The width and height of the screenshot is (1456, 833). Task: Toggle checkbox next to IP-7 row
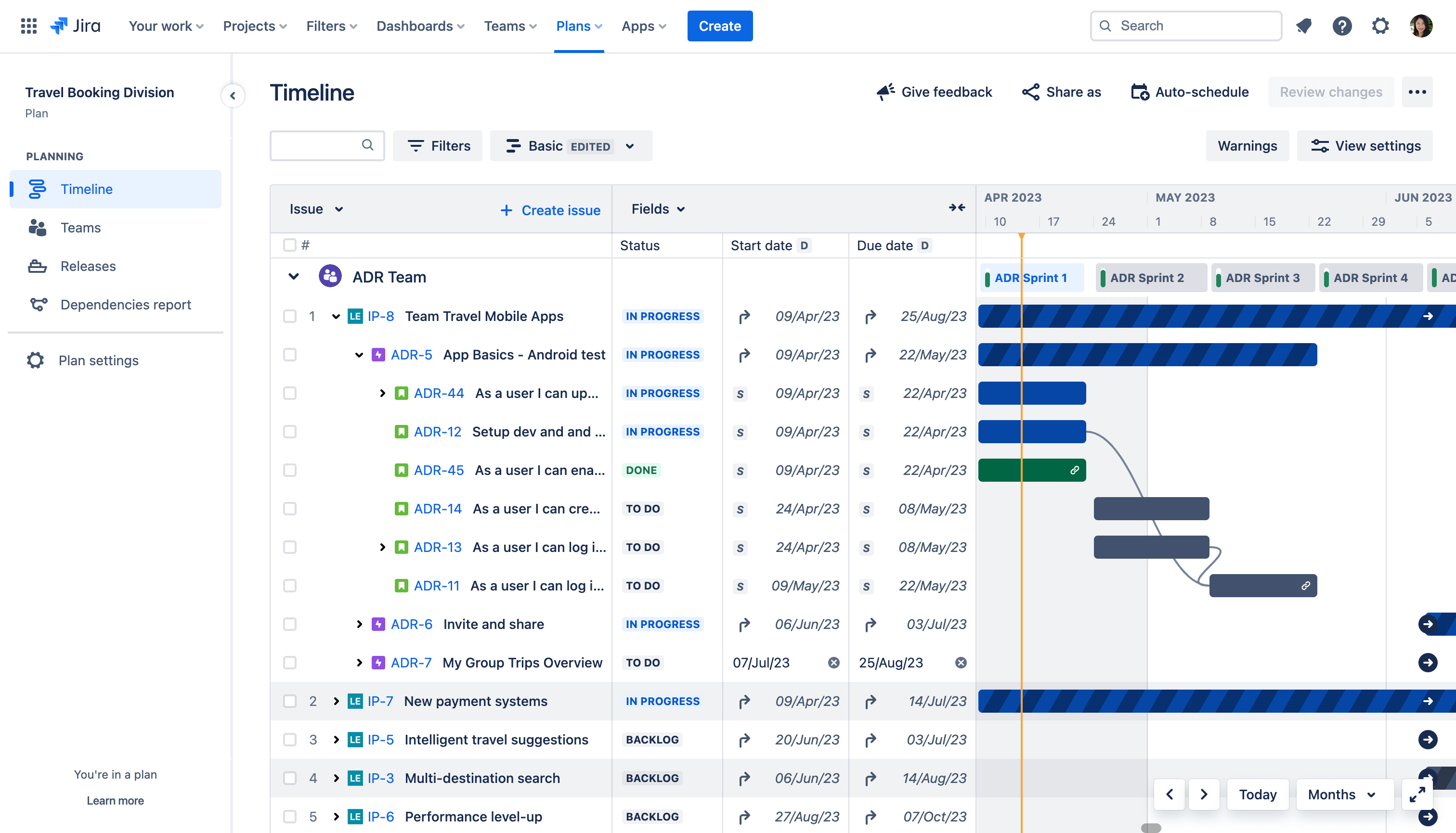pyautogui.click(x=289, y=701)
